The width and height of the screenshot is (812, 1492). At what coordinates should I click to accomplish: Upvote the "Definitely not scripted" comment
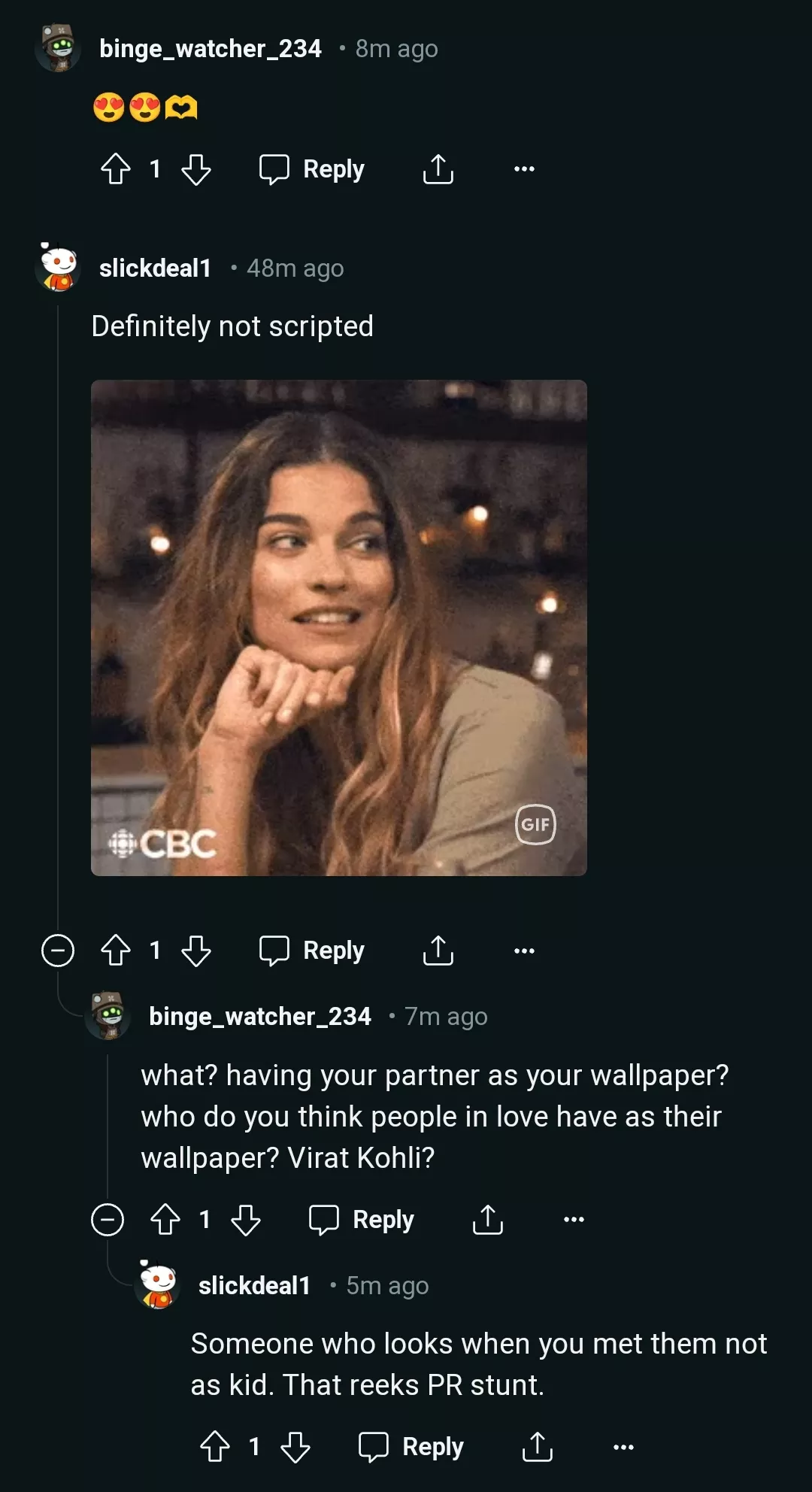click(116, 951)
